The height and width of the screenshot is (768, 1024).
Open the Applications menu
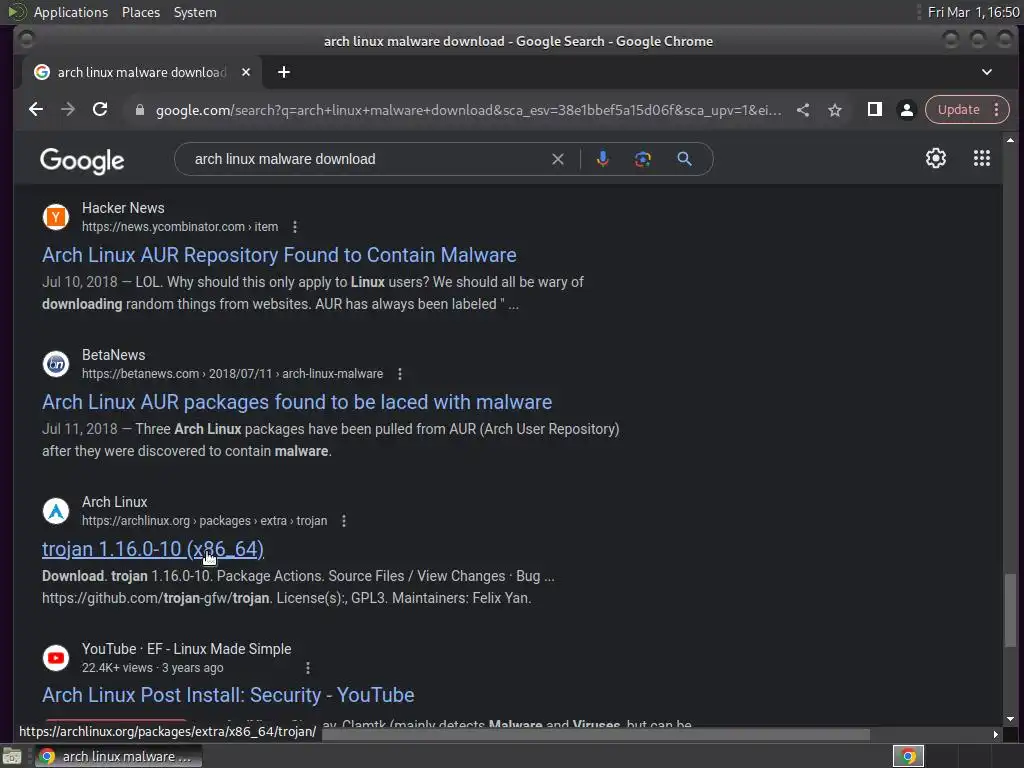[71, 12]
